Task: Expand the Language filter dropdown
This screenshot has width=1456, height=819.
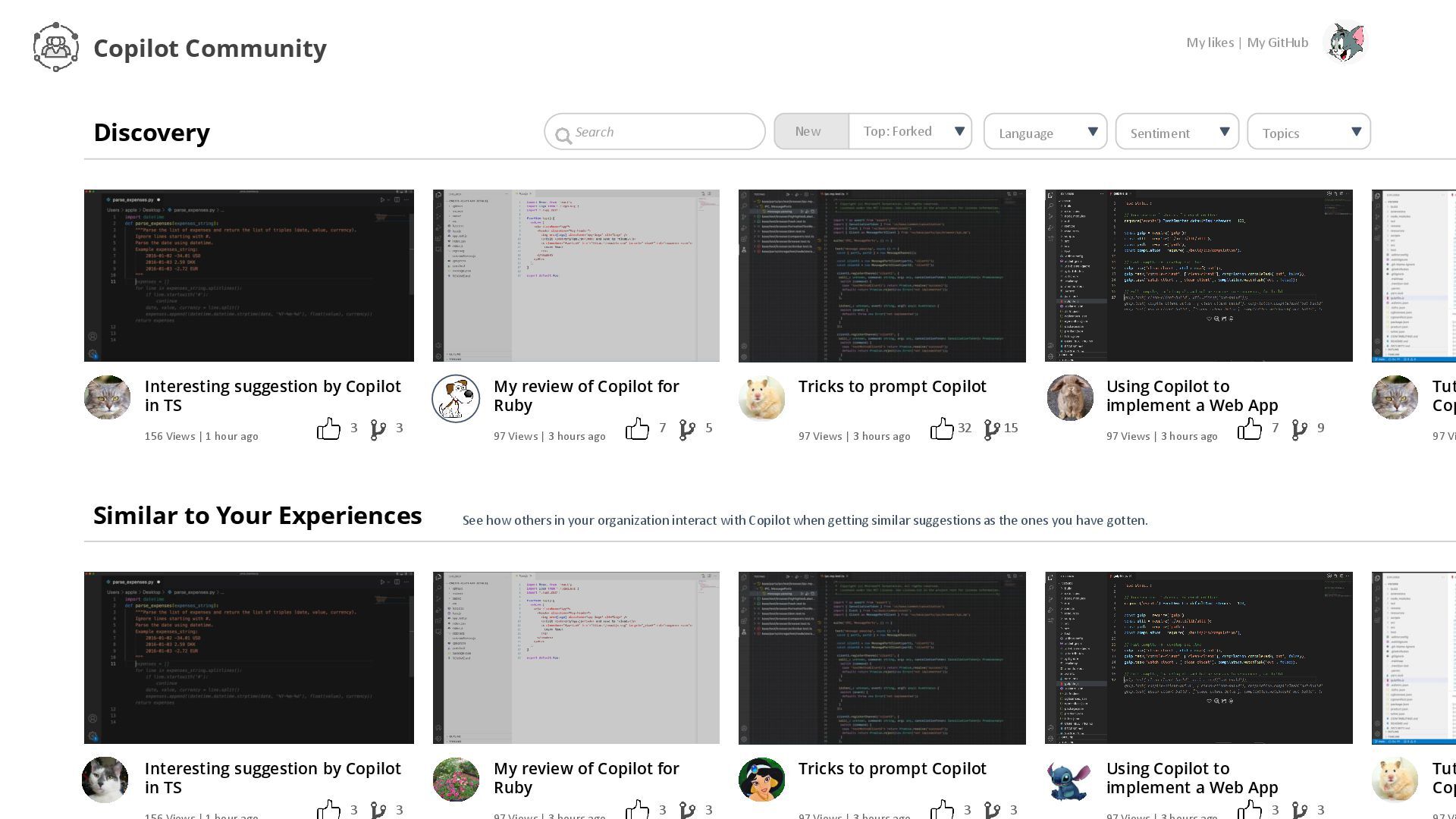Action: [x=1045, y=133]
